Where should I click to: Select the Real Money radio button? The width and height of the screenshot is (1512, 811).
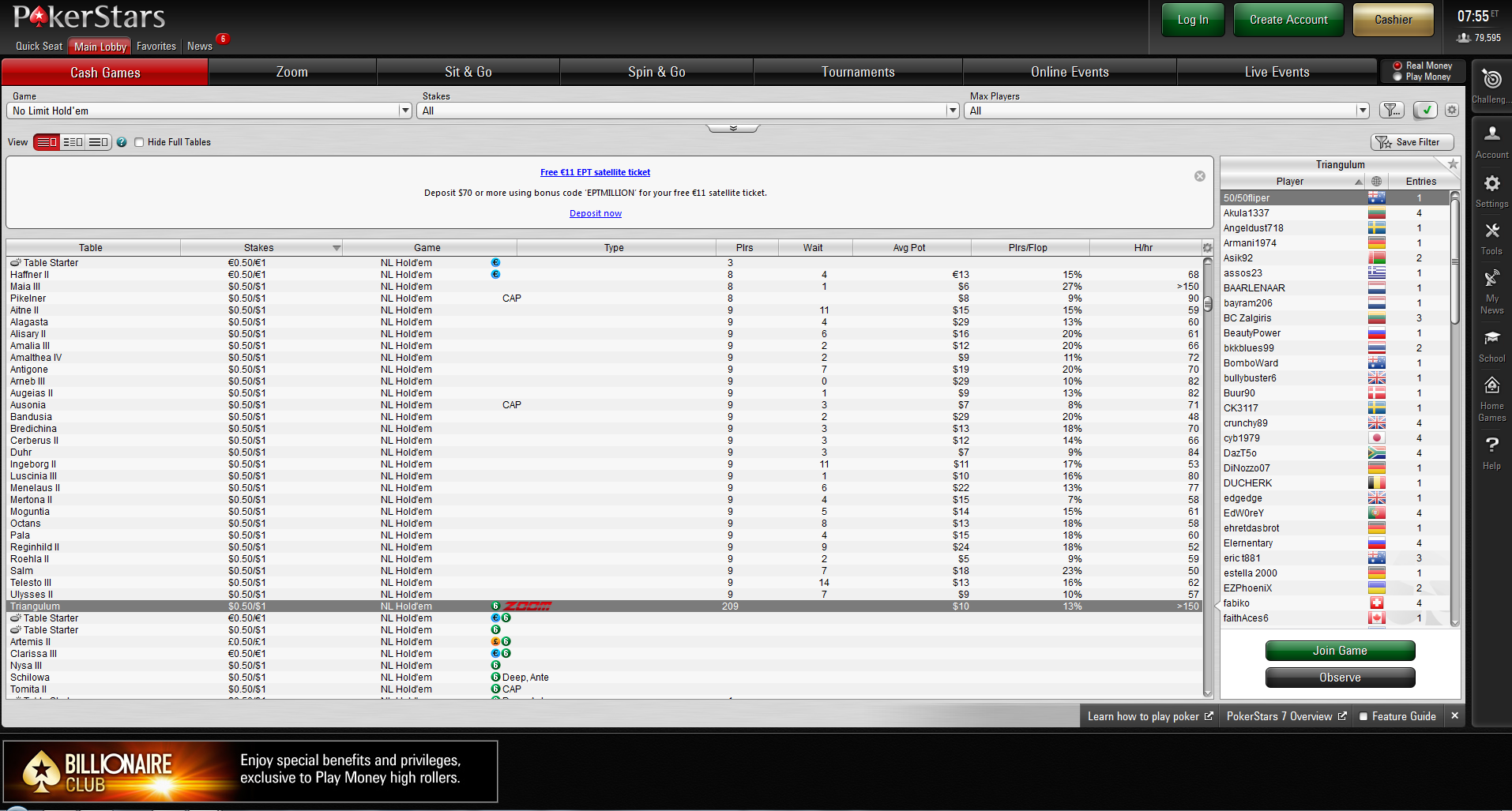pos(1397,66)
